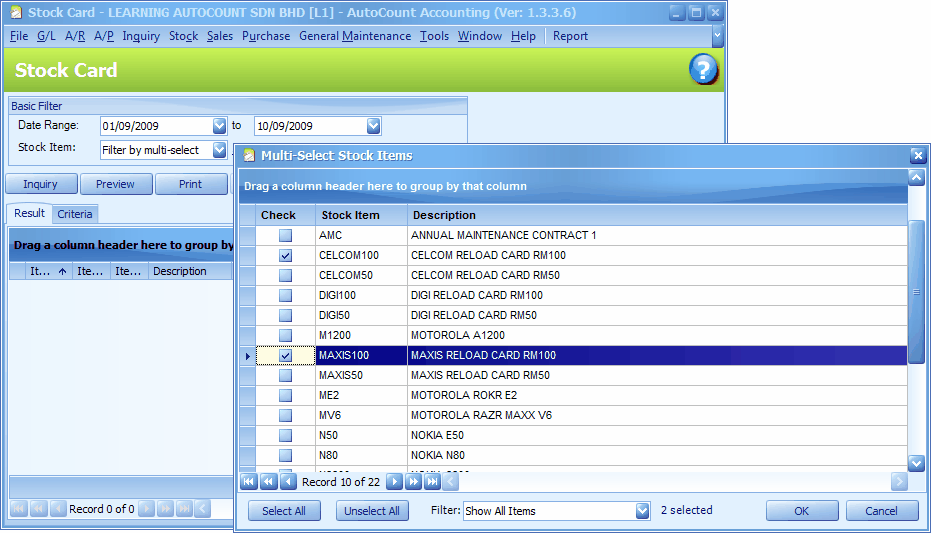Sort by Check column header
931x533 pixels.
pos(286,215)
